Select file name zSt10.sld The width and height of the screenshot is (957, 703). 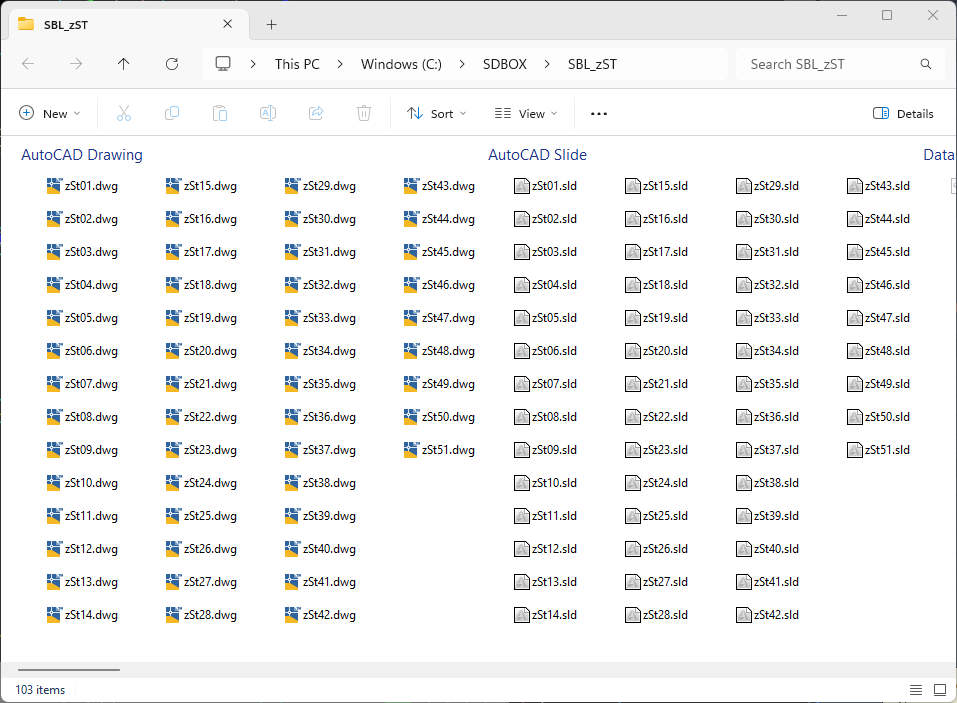coord(554,483)
